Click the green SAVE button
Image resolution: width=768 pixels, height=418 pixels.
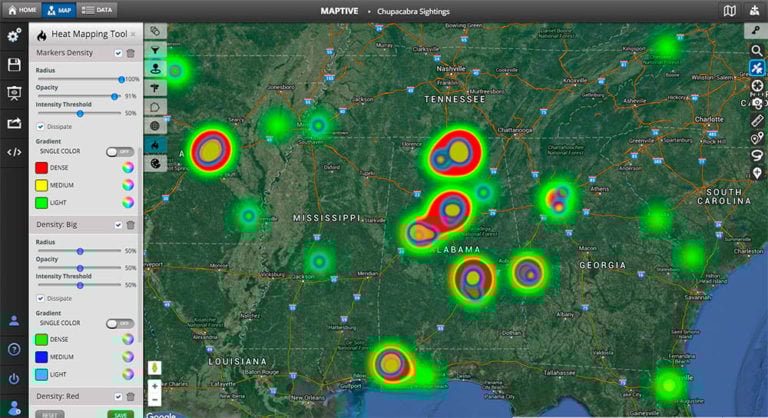pos(119,413)
